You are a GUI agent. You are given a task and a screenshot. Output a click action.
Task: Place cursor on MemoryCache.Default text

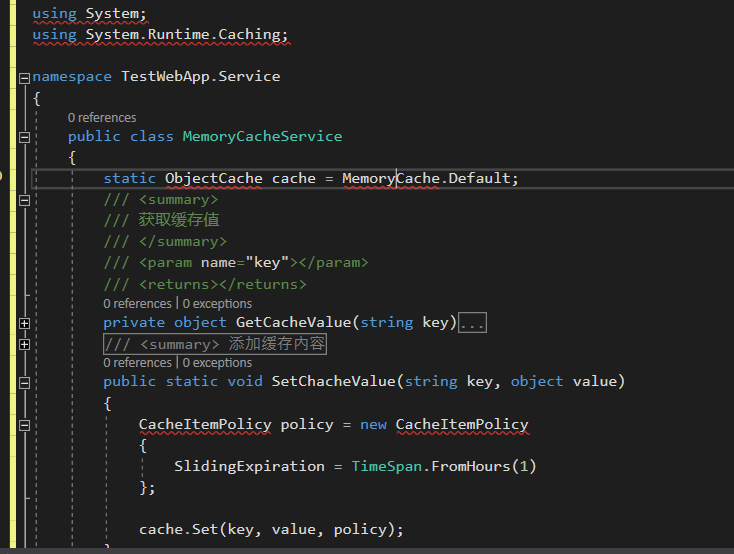tap(430, 178)
